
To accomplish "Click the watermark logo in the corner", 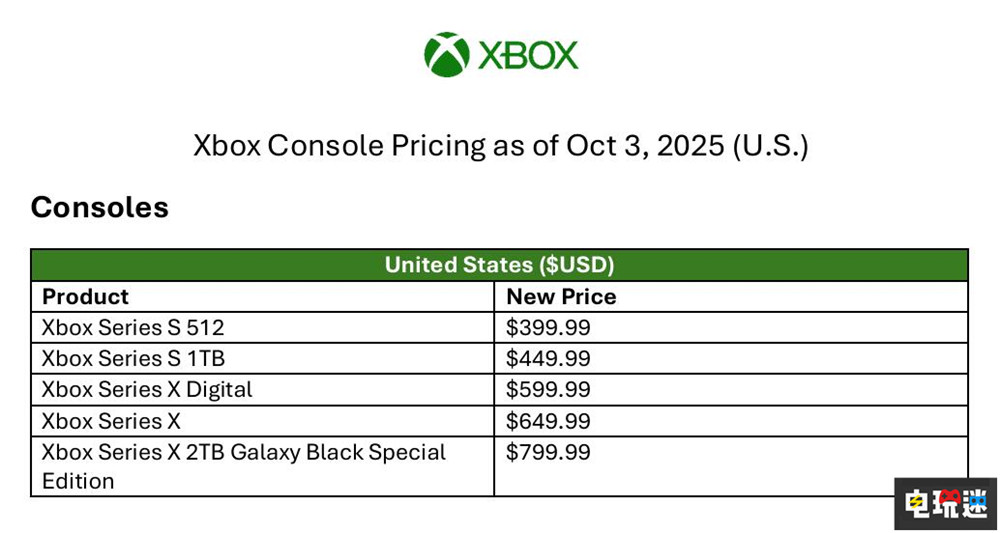I will [x=945, y=504].
